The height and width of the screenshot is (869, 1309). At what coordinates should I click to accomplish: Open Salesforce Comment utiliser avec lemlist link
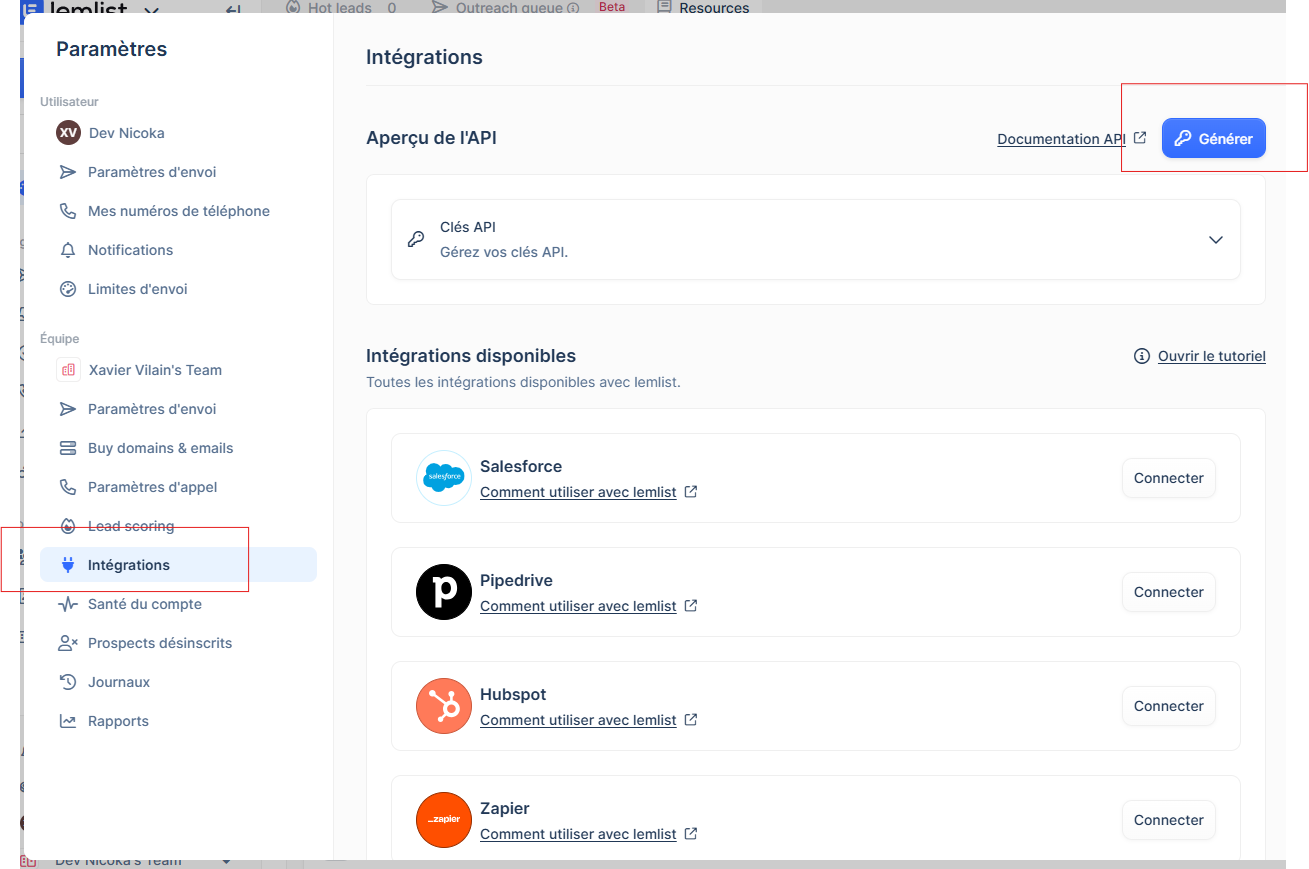click(x=578, y=492)
